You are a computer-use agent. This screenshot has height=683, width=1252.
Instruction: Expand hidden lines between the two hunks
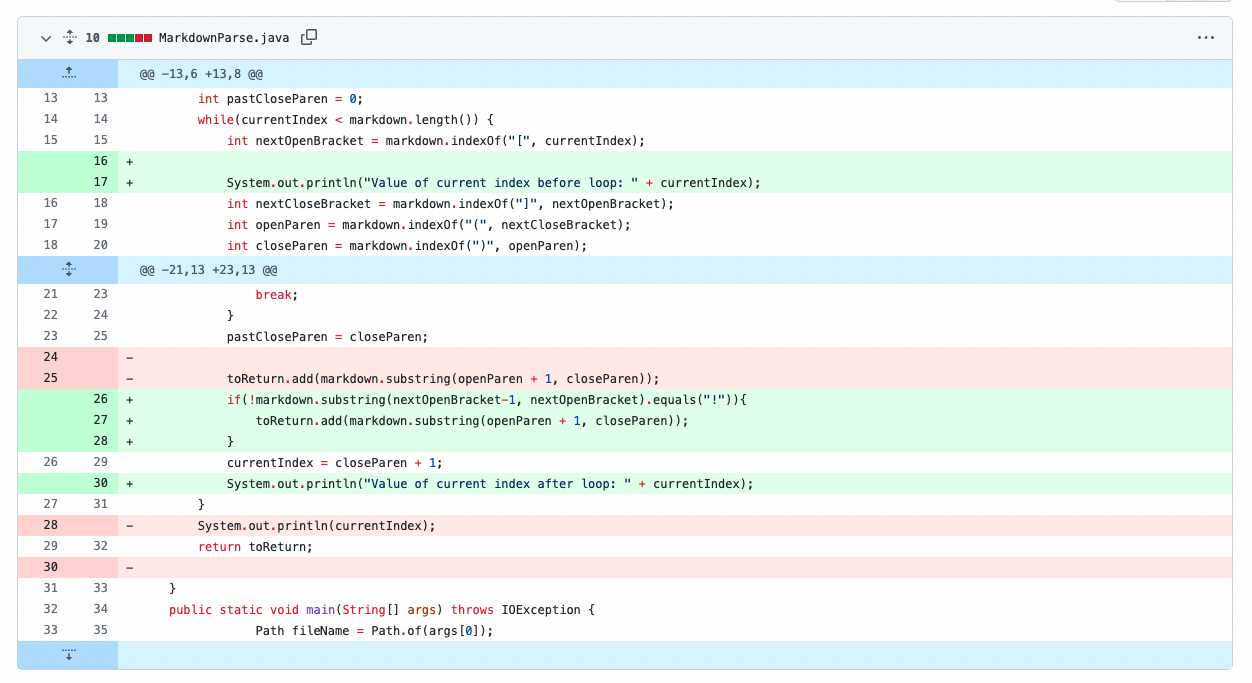coord(68,270)
